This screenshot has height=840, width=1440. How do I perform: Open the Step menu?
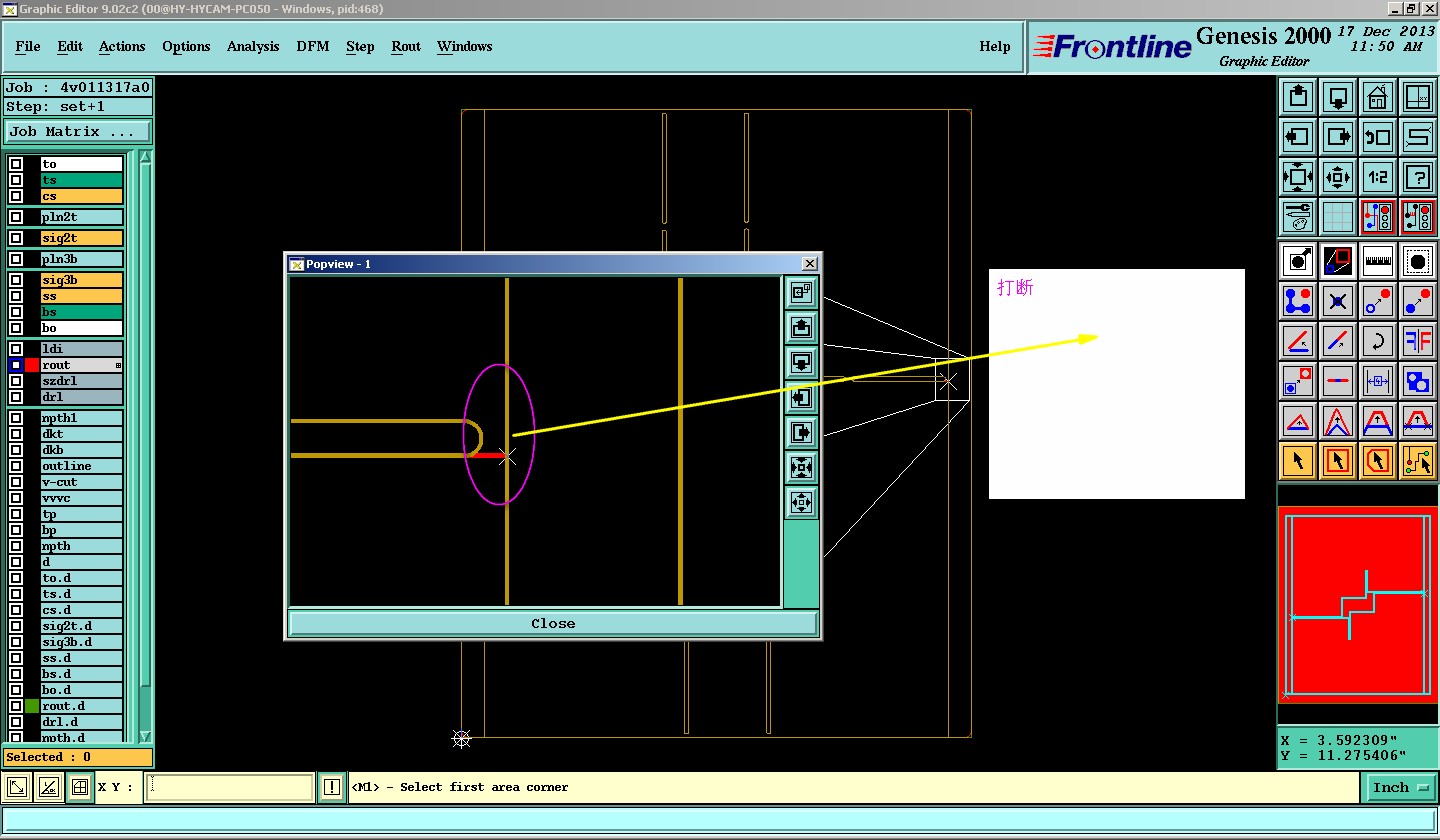[x=360, y=46]
